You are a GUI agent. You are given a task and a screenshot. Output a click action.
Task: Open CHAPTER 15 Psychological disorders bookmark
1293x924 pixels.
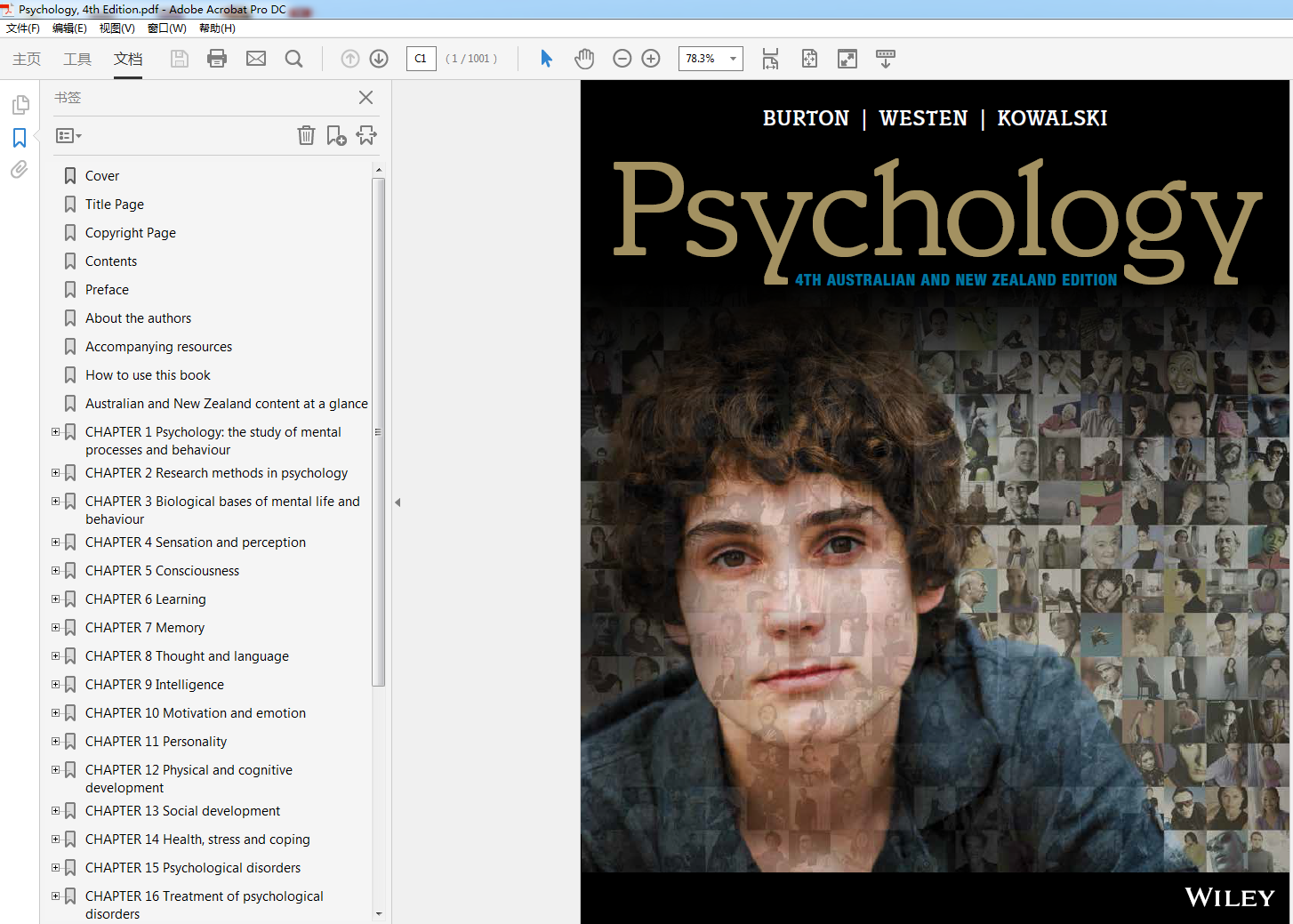pos(193,868)
